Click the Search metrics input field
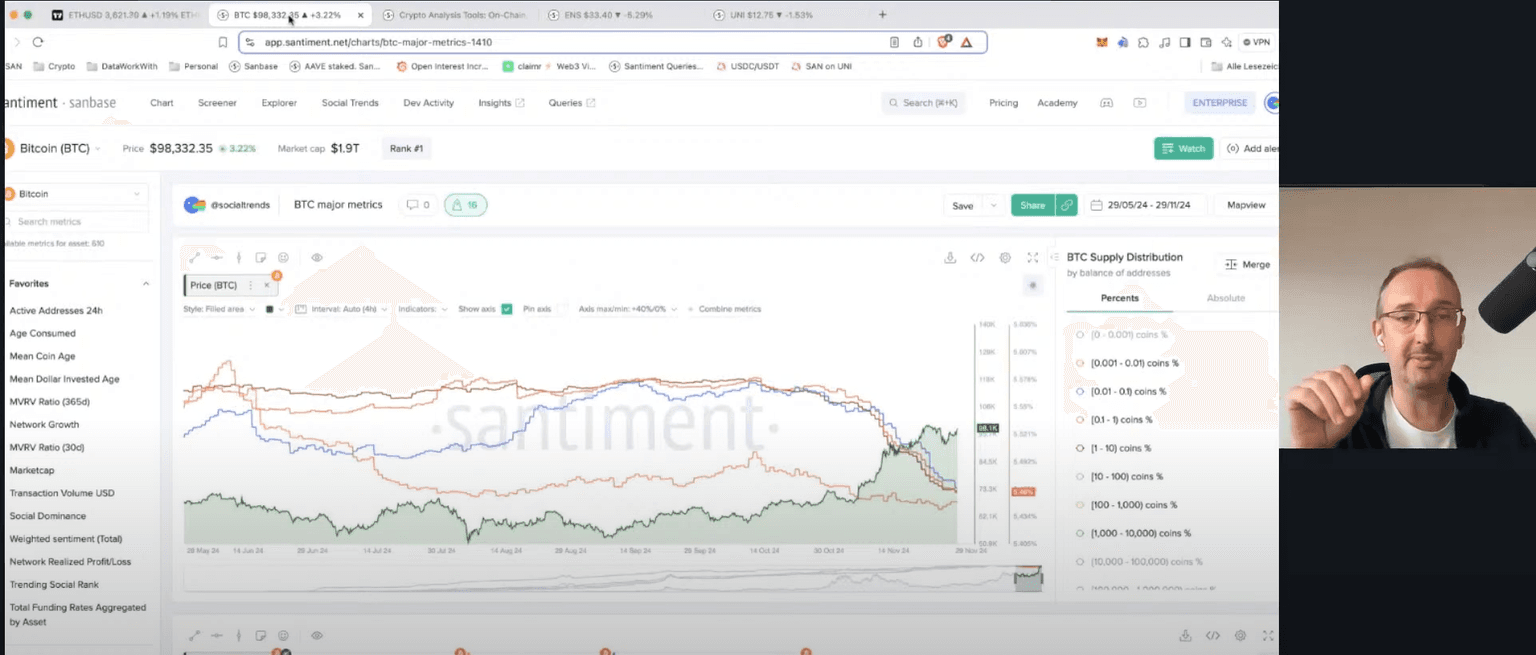Screen dimensions: 1536x655 (x=78, y=221)
